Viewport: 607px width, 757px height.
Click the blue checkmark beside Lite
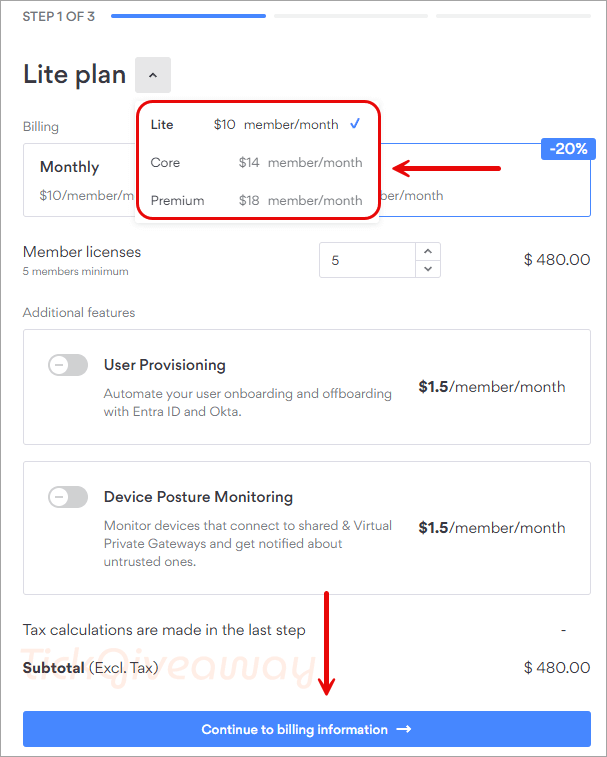pyautogui.click(x=355, y=124)
